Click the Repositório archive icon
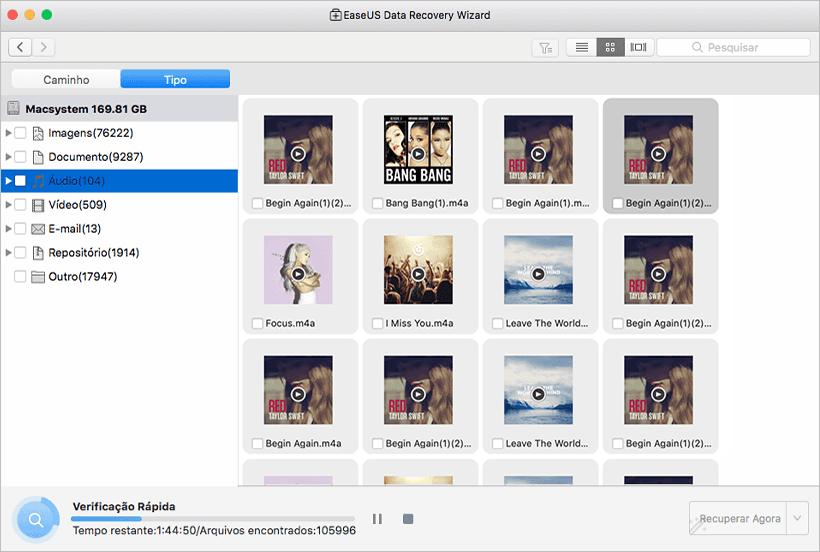 tap(38, 253)
